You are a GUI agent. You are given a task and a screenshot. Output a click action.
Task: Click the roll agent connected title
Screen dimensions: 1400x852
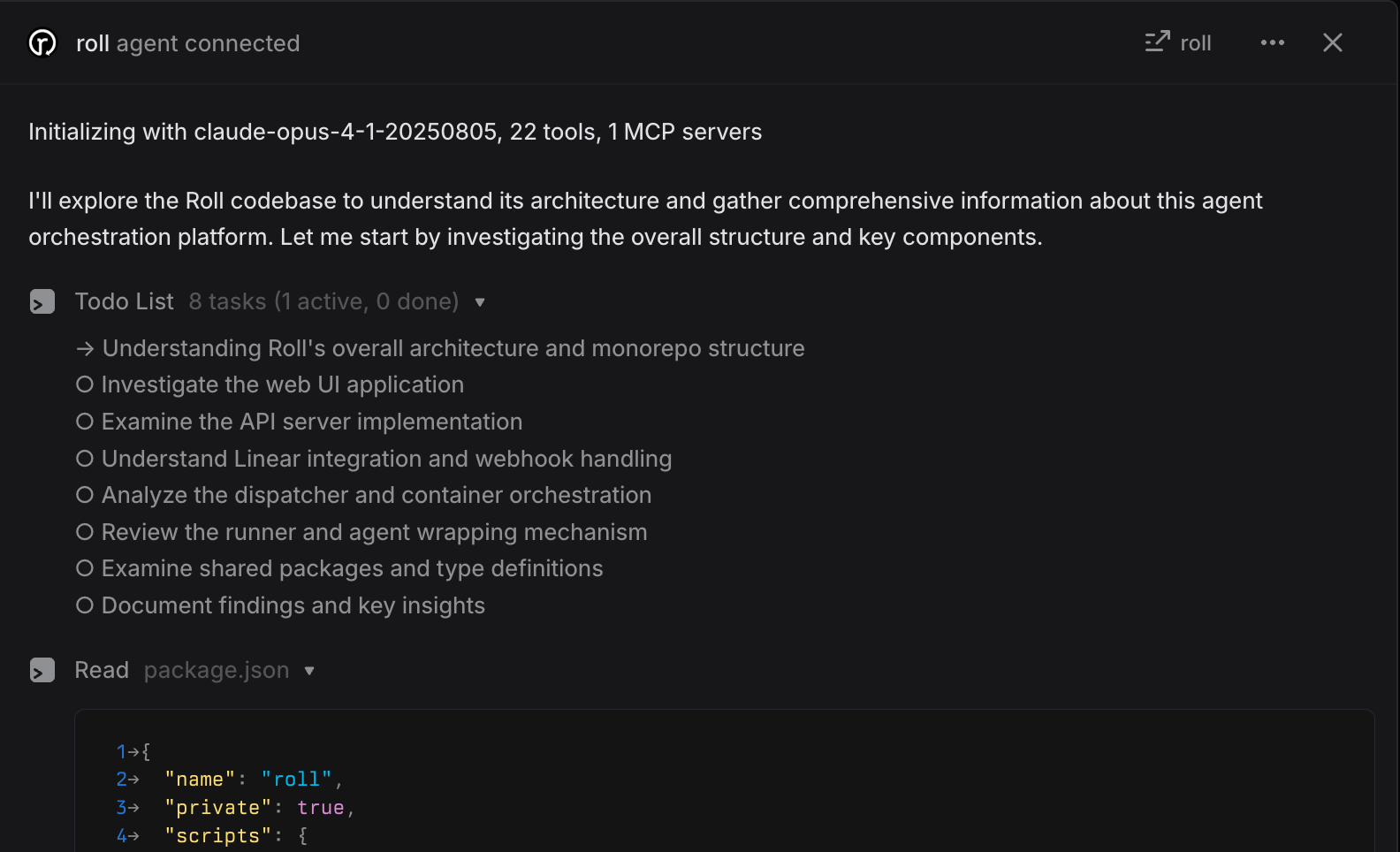[187, 43]
